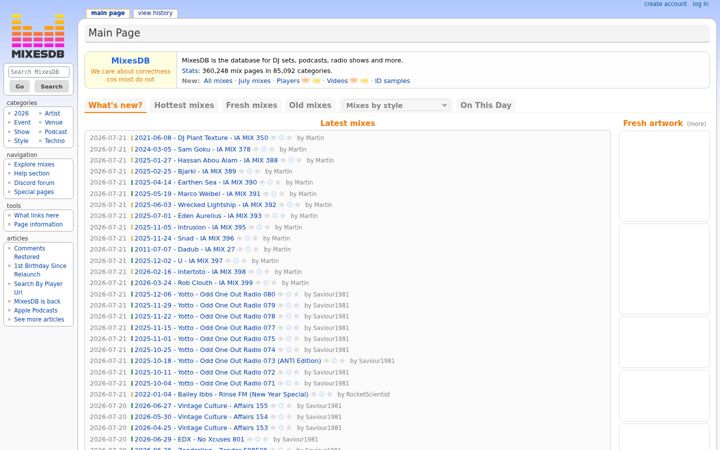Open the Videos link
This screenshot has width=720, height=450.
[337, 81]
